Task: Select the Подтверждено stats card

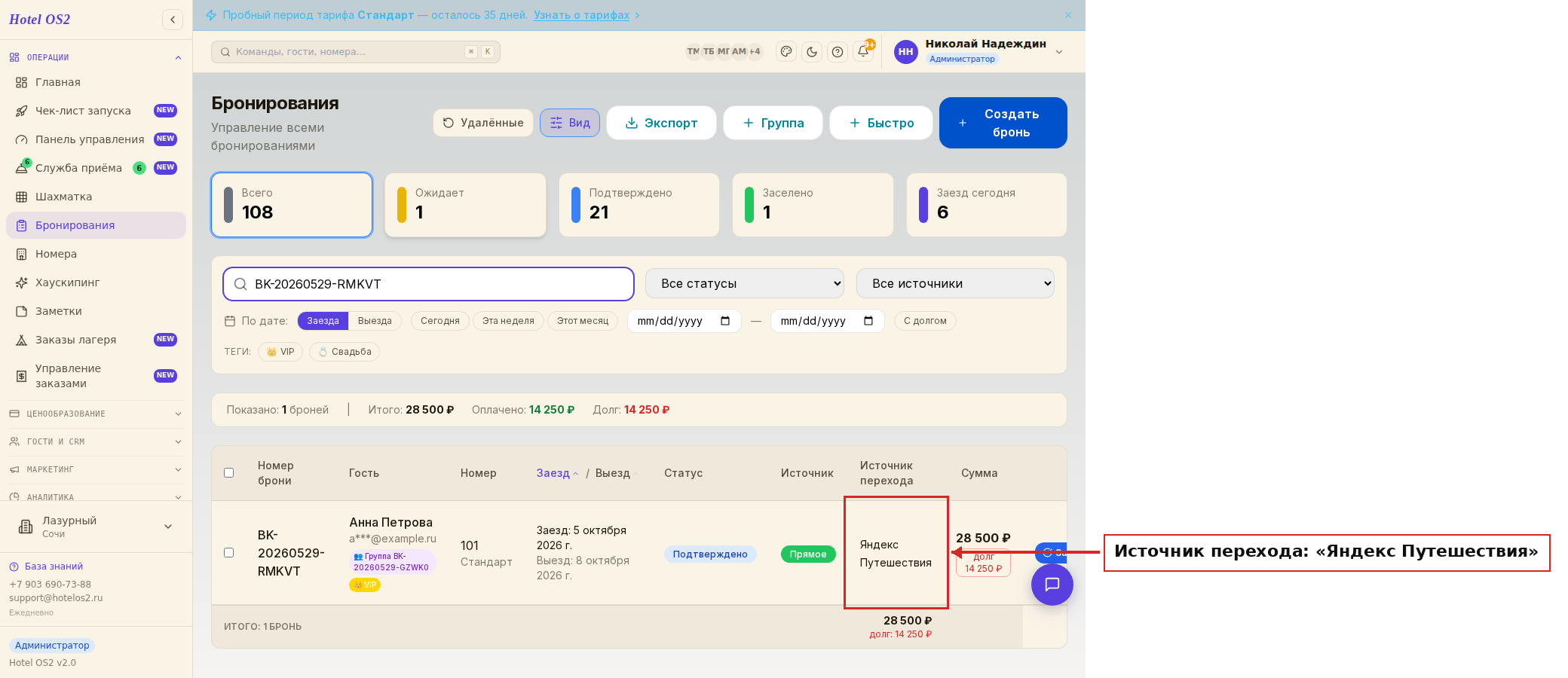Action: [639, 205]
